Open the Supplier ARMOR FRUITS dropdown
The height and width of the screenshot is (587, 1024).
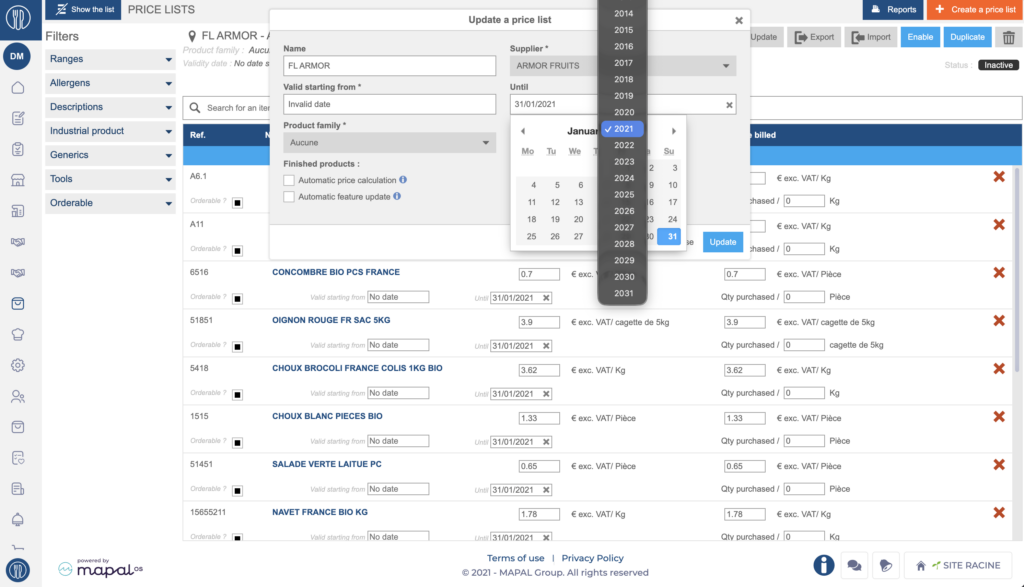click(622, 65)
